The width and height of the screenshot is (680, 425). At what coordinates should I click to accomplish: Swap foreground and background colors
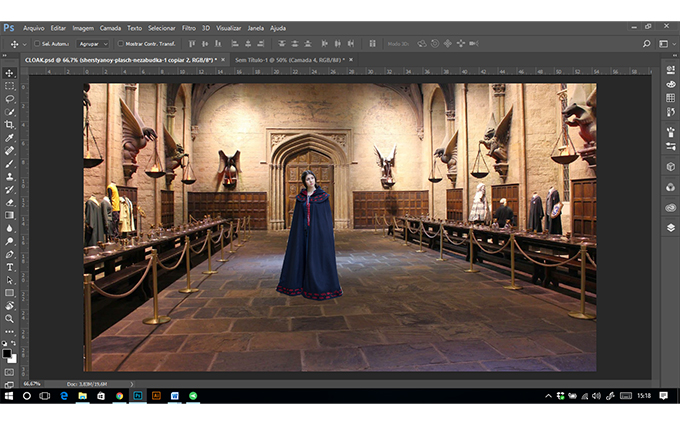coord(13,343)
